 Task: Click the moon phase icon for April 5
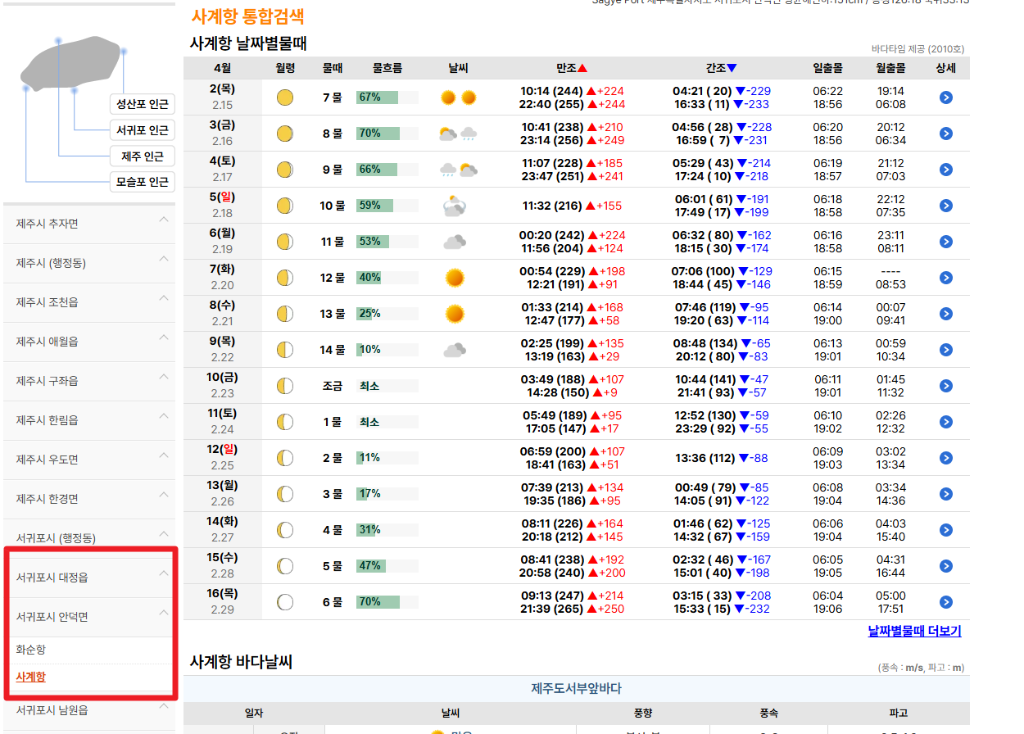pos(284,204)
